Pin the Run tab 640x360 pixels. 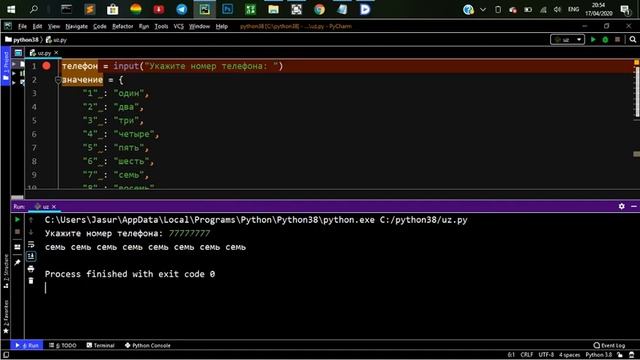tap(17, 262)
